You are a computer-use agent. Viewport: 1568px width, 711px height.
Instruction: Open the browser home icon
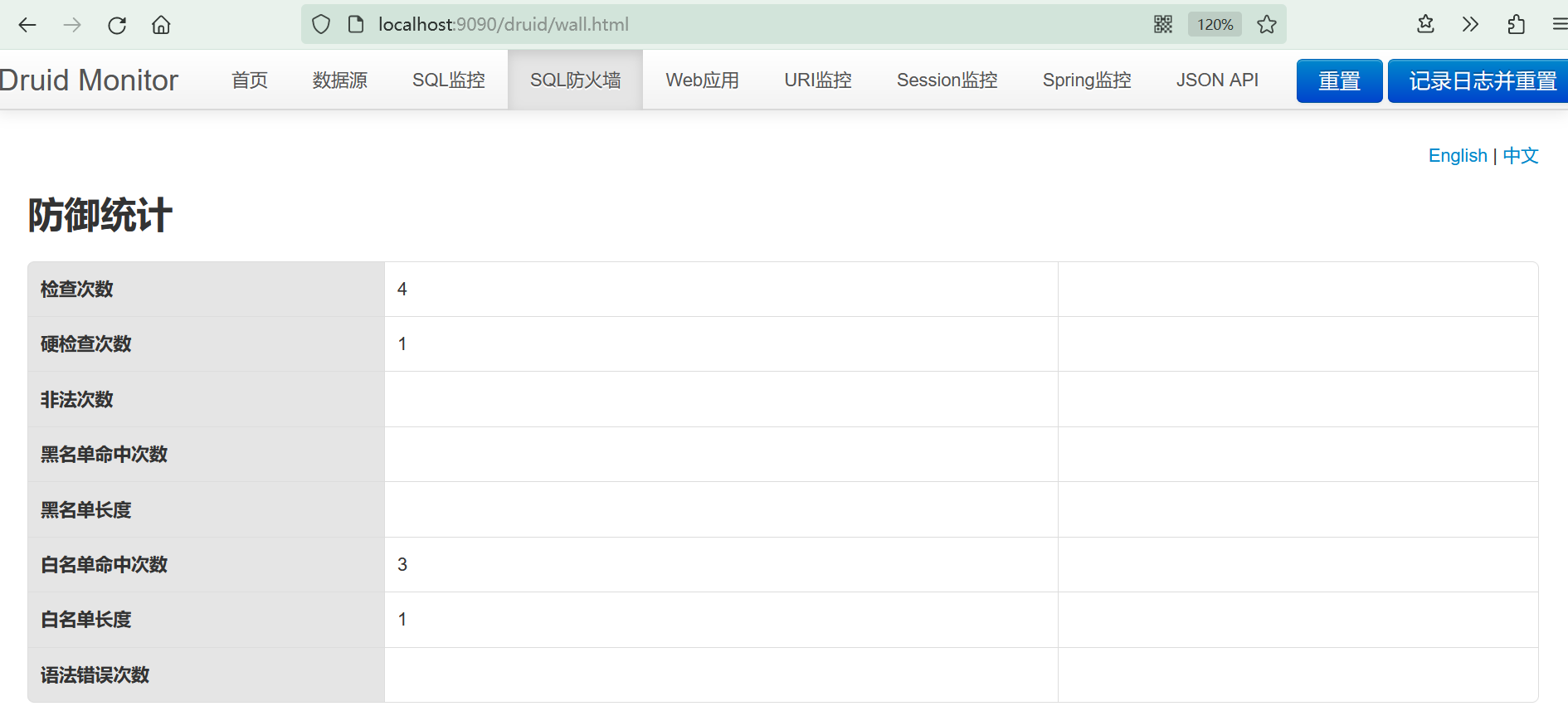(x=161, y=25)
